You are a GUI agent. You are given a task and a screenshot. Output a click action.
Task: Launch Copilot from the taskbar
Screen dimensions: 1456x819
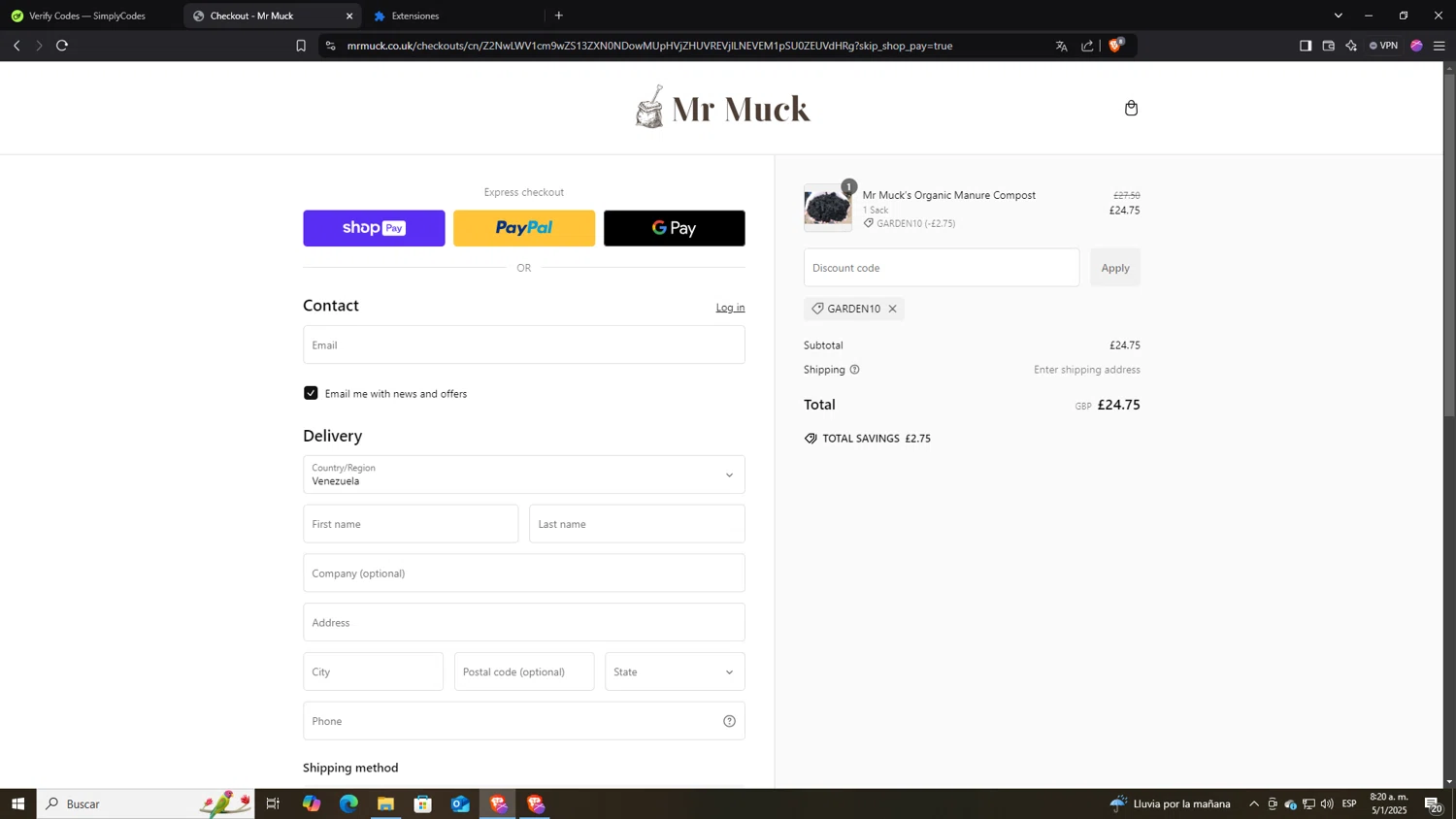tap(311, 803)
